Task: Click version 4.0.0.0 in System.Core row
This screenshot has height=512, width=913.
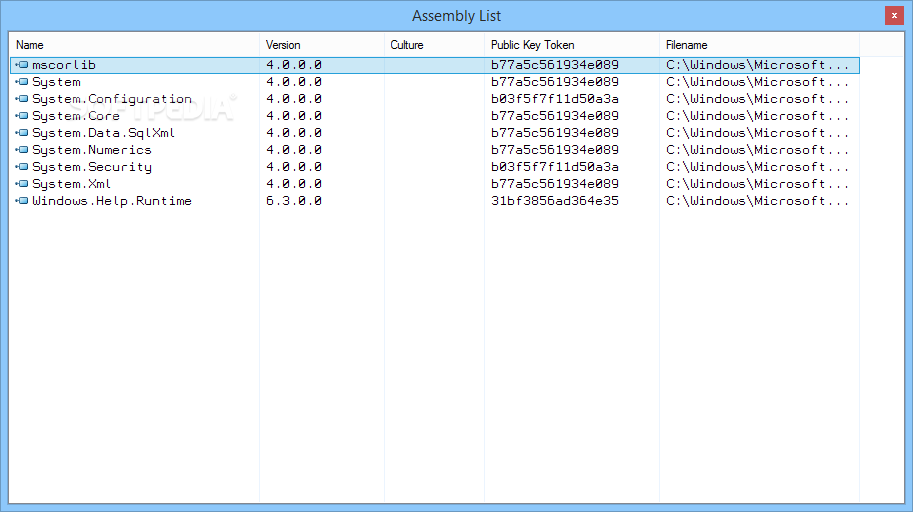Action: [294, 116]
